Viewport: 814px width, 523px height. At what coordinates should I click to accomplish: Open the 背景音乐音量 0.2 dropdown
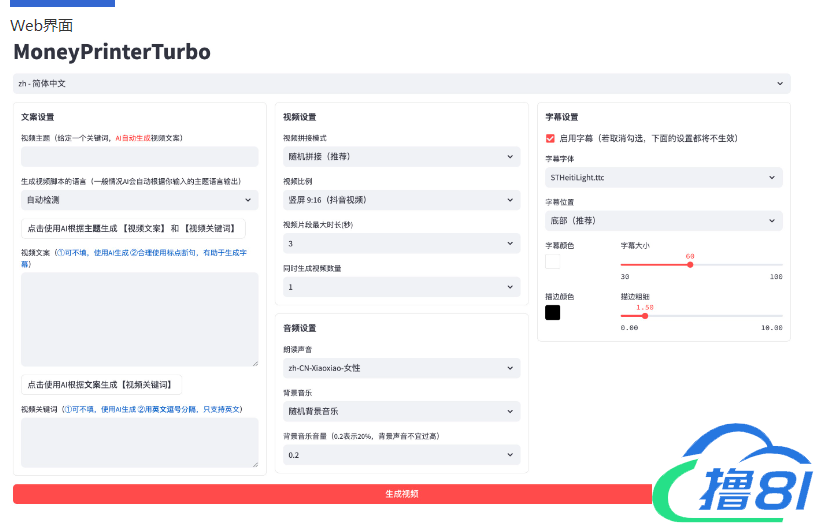[x=401, y=455]
